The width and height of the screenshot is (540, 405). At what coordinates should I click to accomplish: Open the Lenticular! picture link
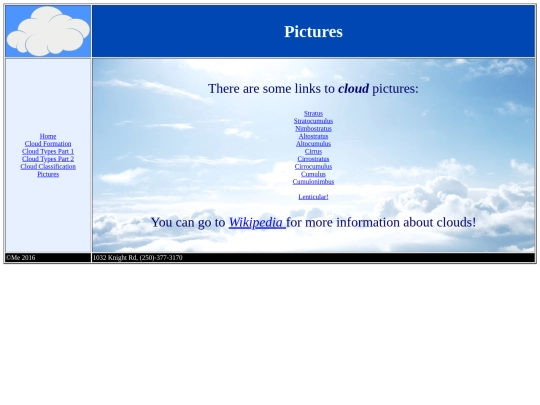[x=313, y=197]
